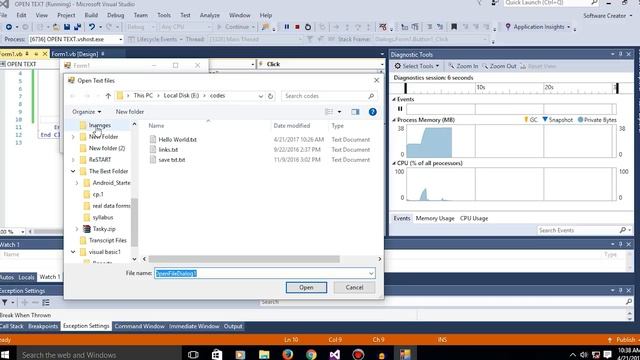The height and width of the screenshot is (360, 640).
Task: Select the Transcript Files folder
Action: pyautogui.click(x=108, y=240)
